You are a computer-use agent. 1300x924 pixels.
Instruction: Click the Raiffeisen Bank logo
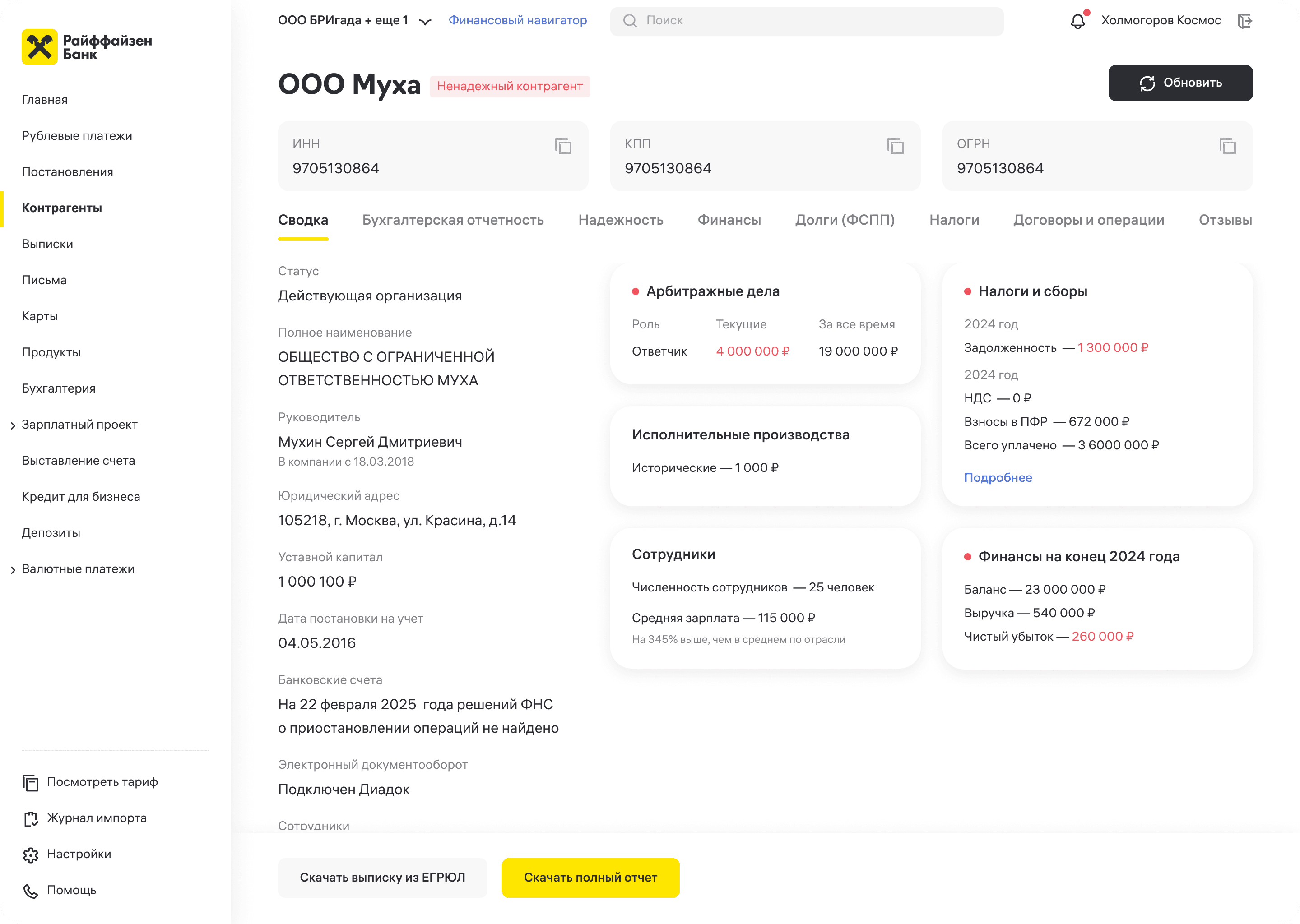[87, 47]
